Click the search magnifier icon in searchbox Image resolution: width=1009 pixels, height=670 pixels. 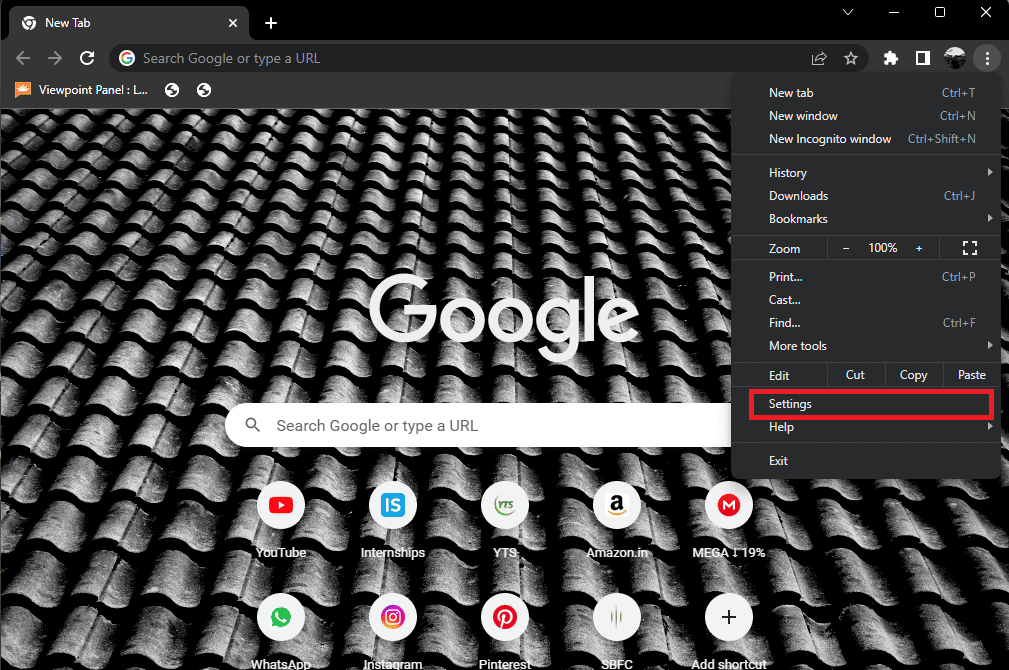pos(253,425)
